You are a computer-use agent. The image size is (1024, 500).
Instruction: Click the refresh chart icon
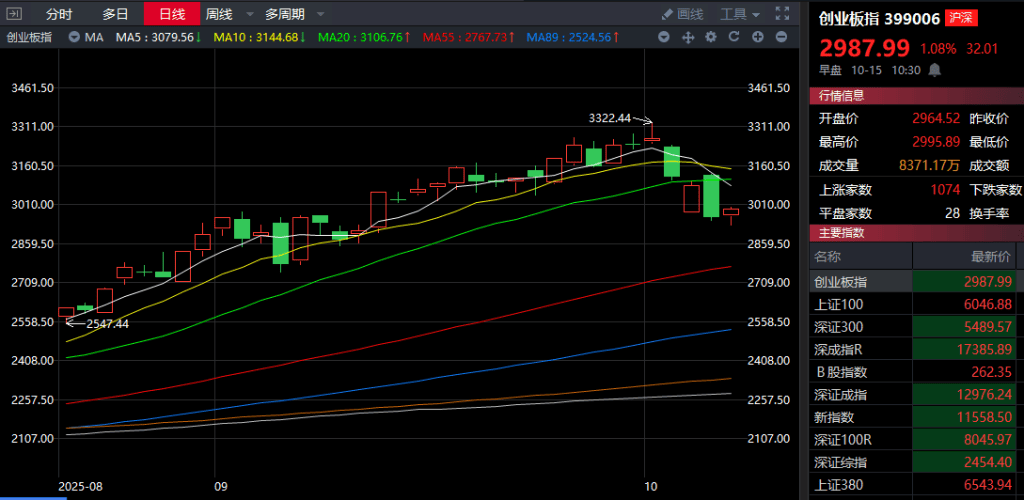[x=733, y=37]
